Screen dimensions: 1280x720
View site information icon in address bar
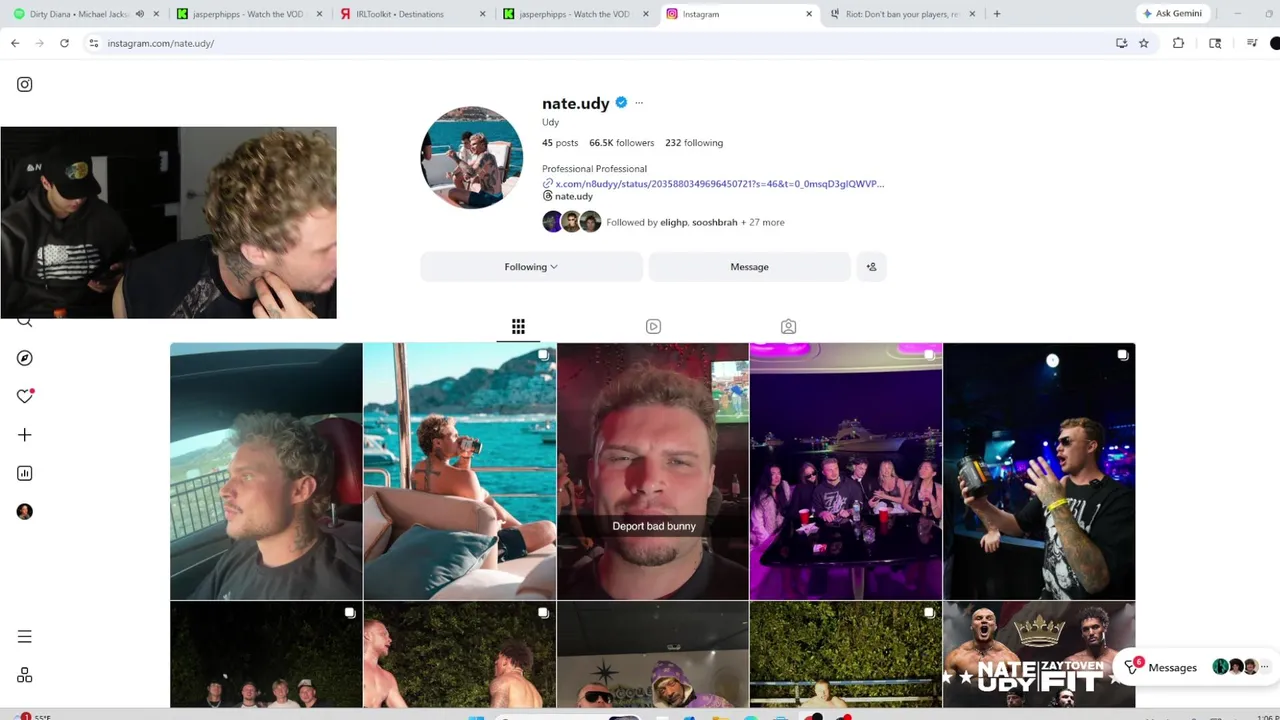coord(93,43)
